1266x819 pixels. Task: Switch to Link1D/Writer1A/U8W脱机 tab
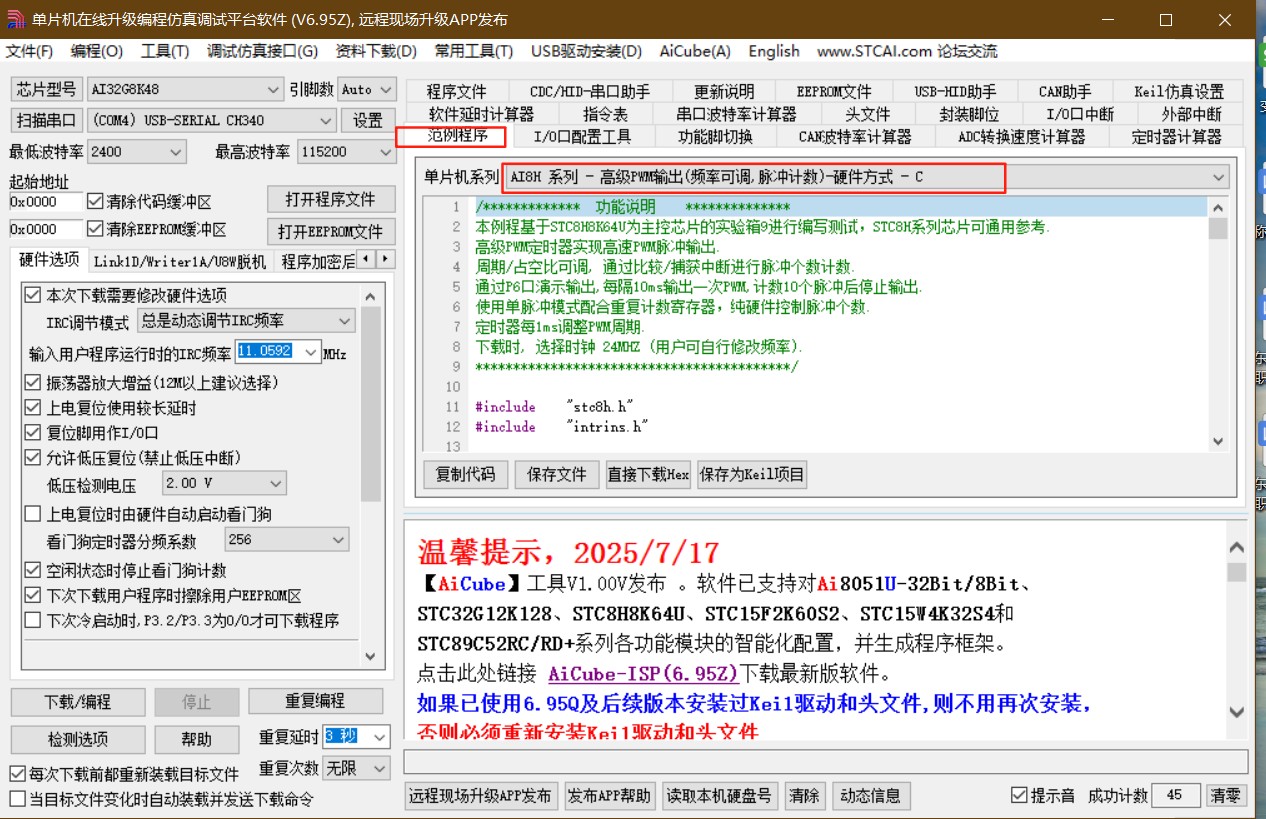tap(180, 261)
